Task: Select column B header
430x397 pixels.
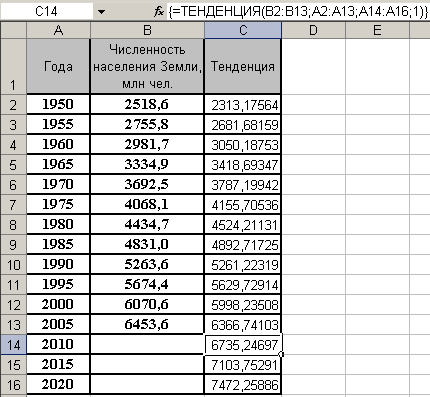Action: point(147,30)
